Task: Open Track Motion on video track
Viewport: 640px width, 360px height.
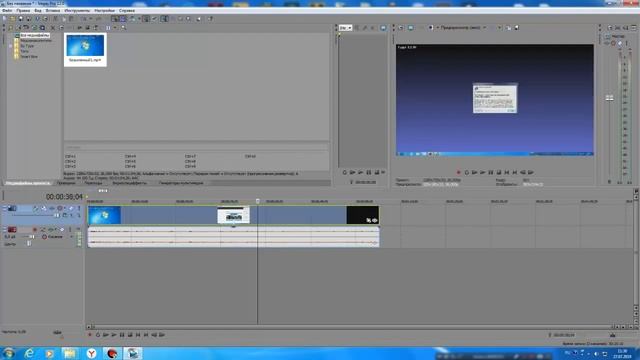Action: coord(44,209)
